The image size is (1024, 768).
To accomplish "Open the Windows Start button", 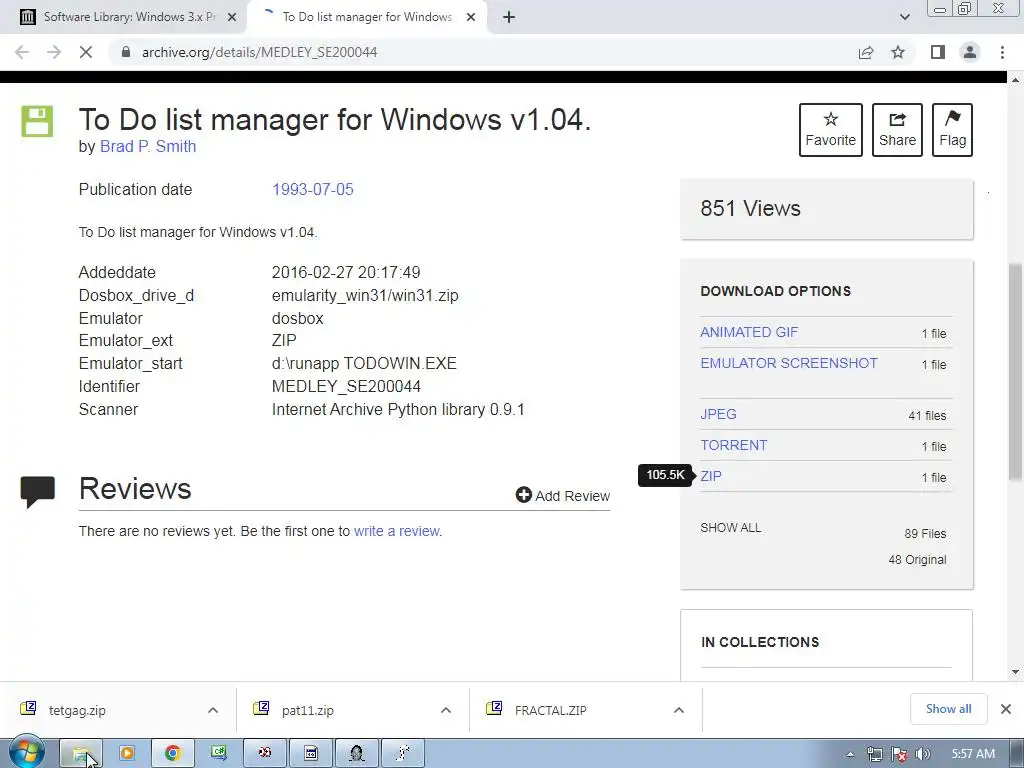I will pyautogui.click(x=26, y=753).
